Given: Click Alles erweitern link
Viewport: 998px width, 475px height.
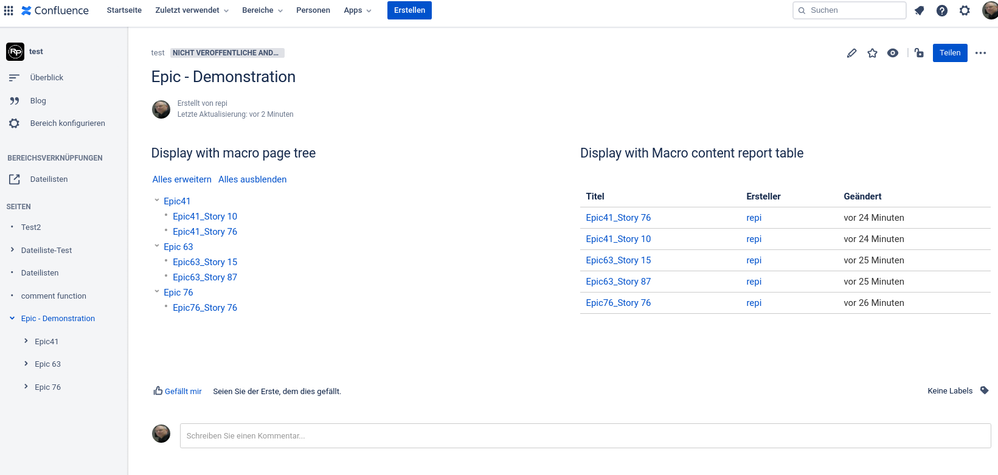Looking at the screenshot, I should [182, 180].
